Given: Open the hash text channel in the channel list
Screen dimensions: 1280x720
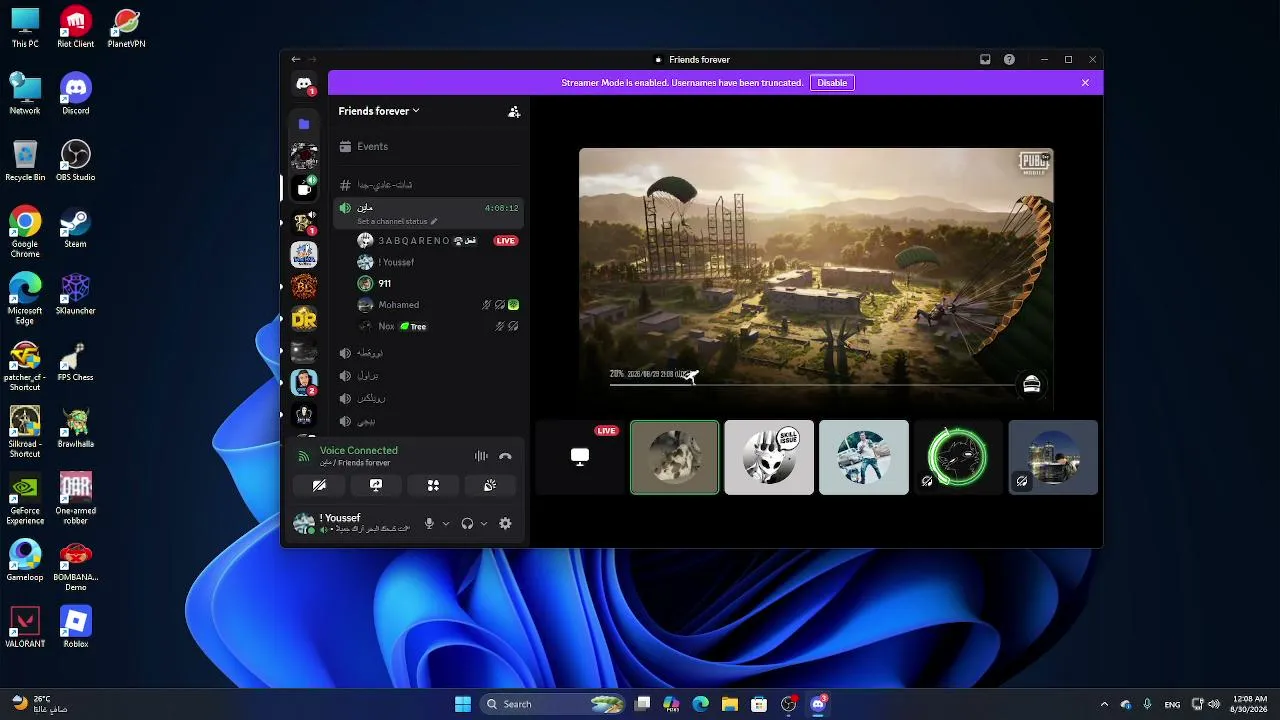Looking at the screenshot, I should 430,185.
